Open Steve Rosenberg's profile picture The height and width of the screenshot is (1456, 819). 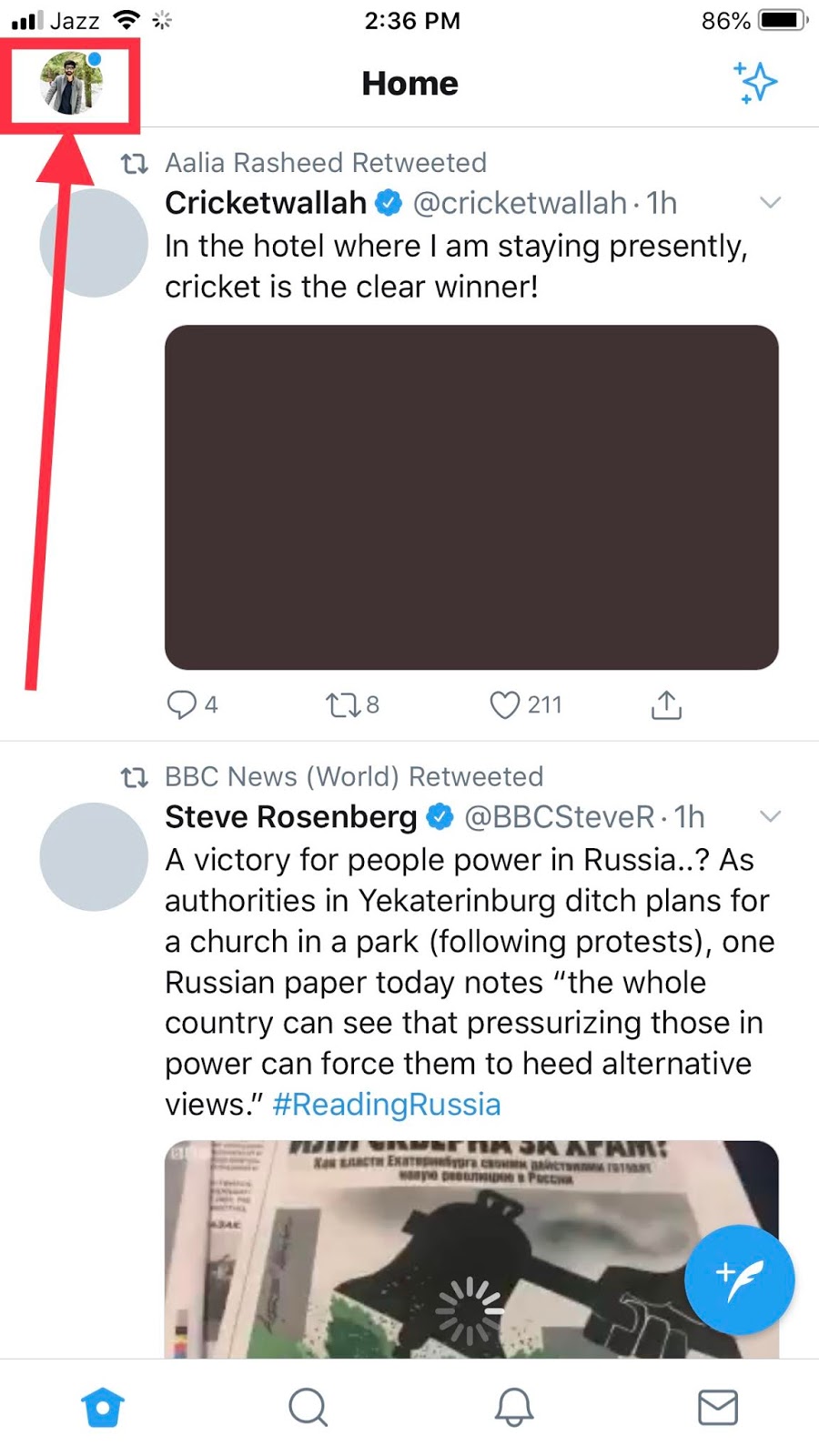[94, 856]
